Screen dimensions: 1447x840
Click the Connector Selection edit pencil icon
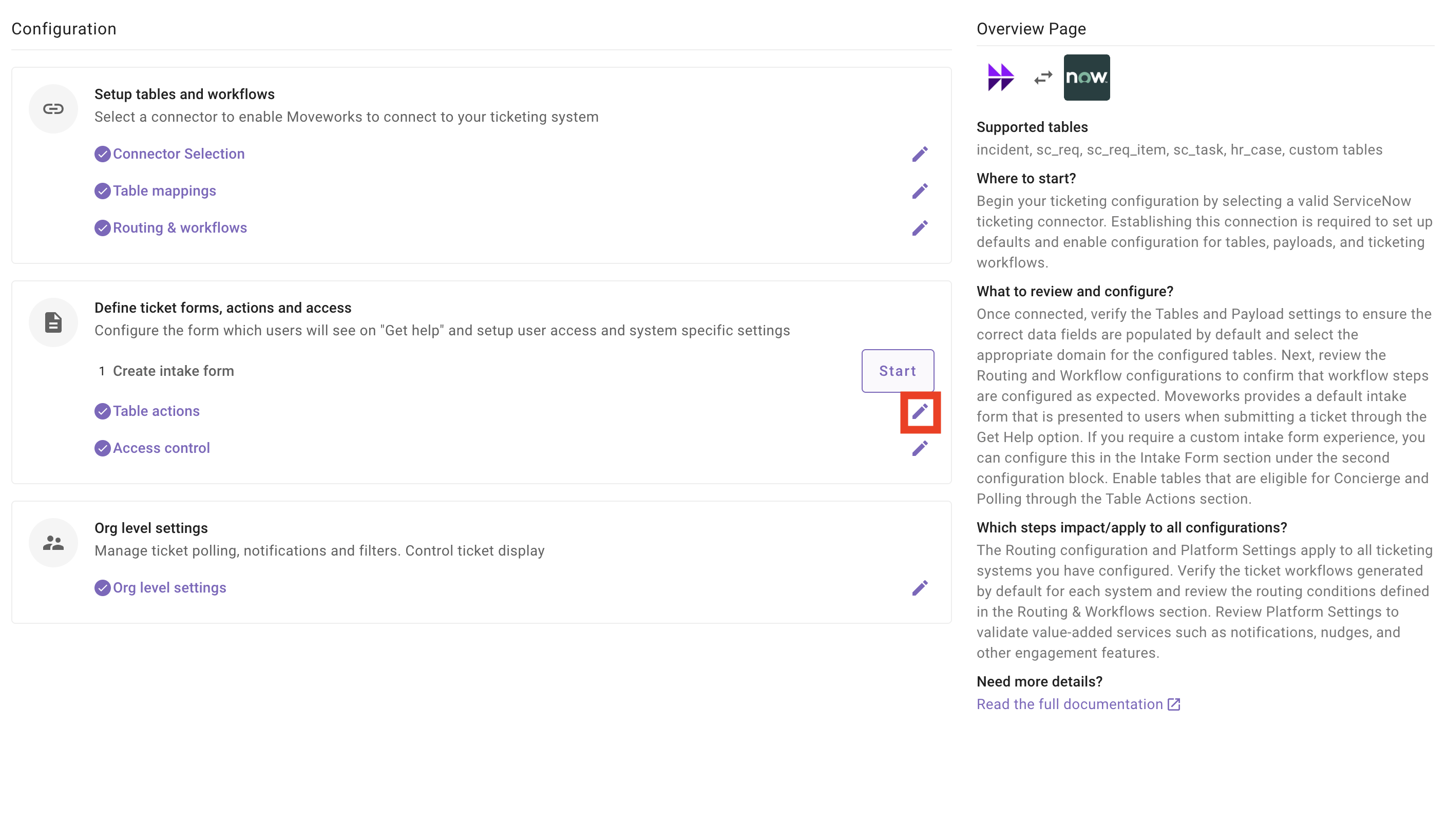coord(919,154)
